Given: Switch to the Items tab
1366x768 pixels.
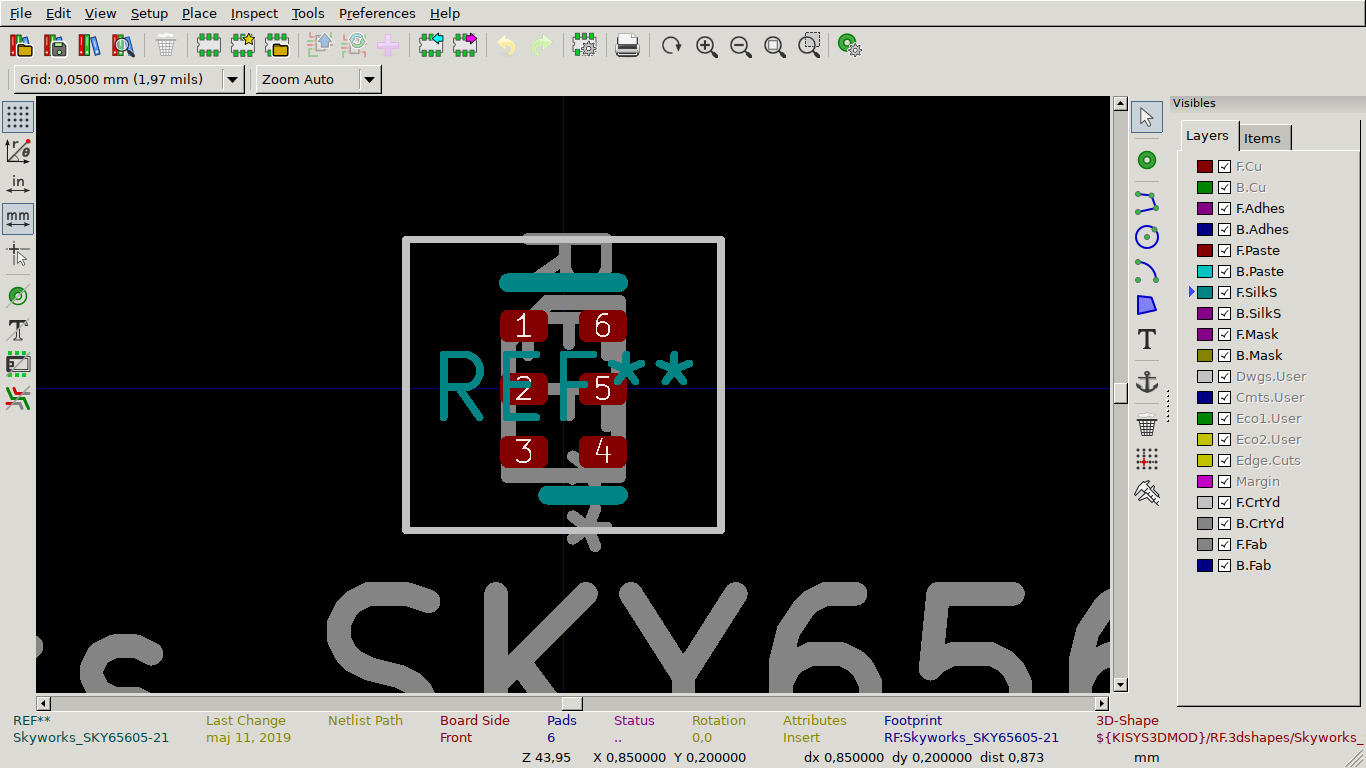Looking at the screenshot, I should coord(1262,138).
